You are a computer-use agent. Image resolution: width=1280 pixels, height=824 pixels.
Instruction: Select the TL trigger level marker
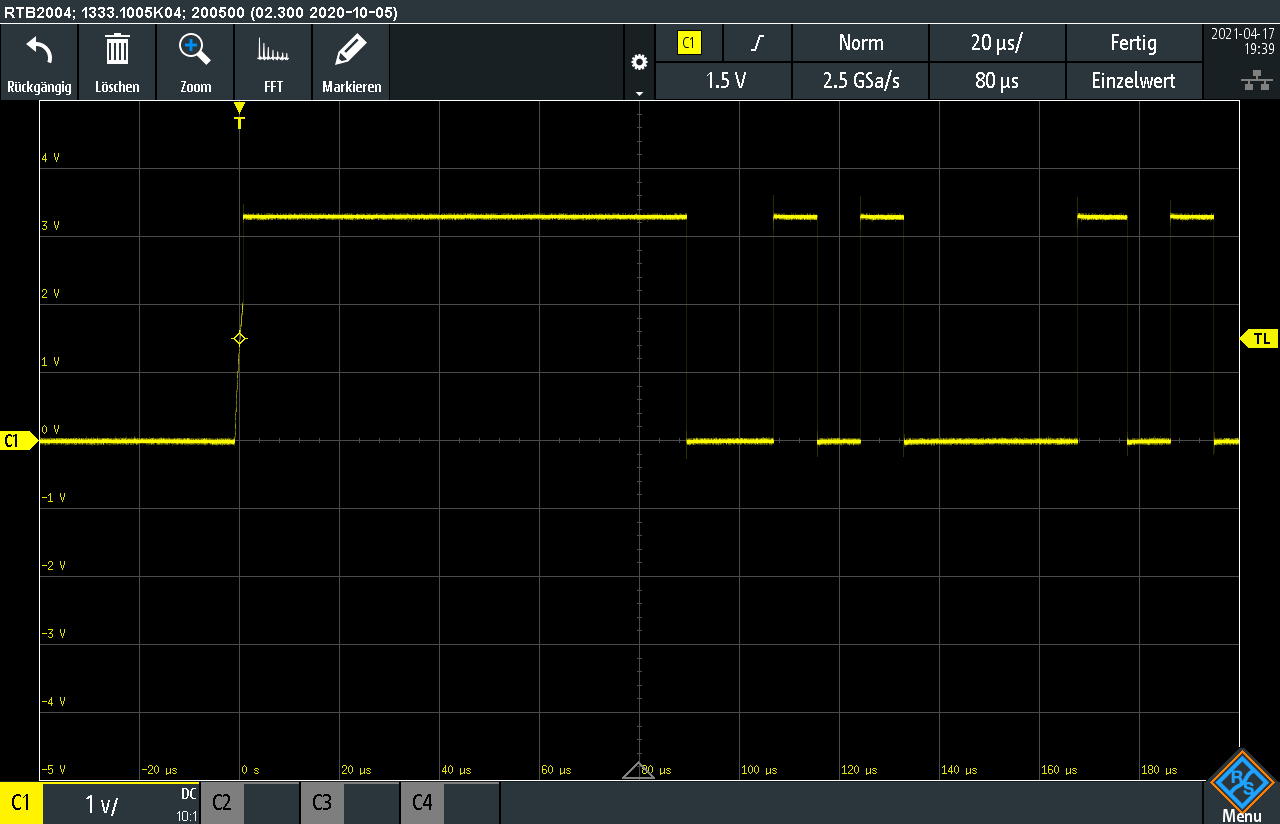click(1259, 339)
